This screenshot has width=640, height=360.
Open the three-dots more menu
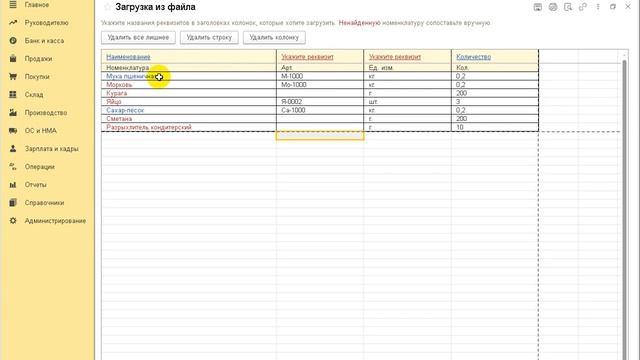[x=598, y=7]
